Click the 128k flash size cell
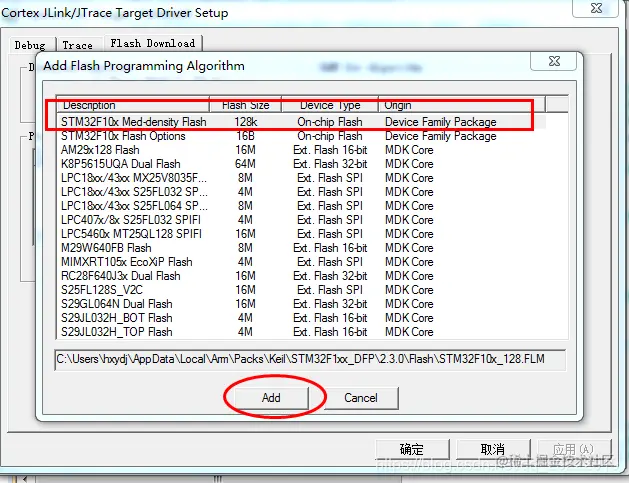629x483 pixels. tap(246, 122)
